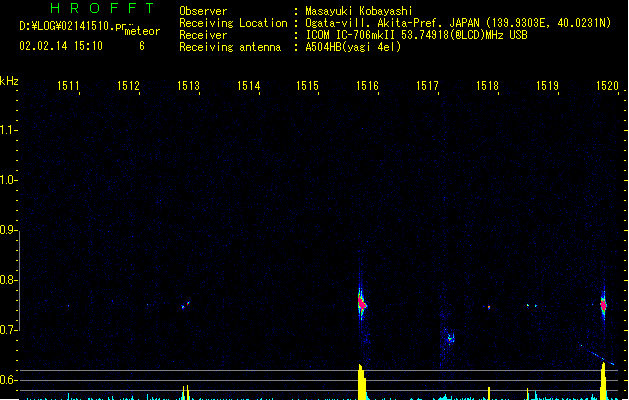
Task: Click the 'Receiving Location' field label
Action: 233,23
